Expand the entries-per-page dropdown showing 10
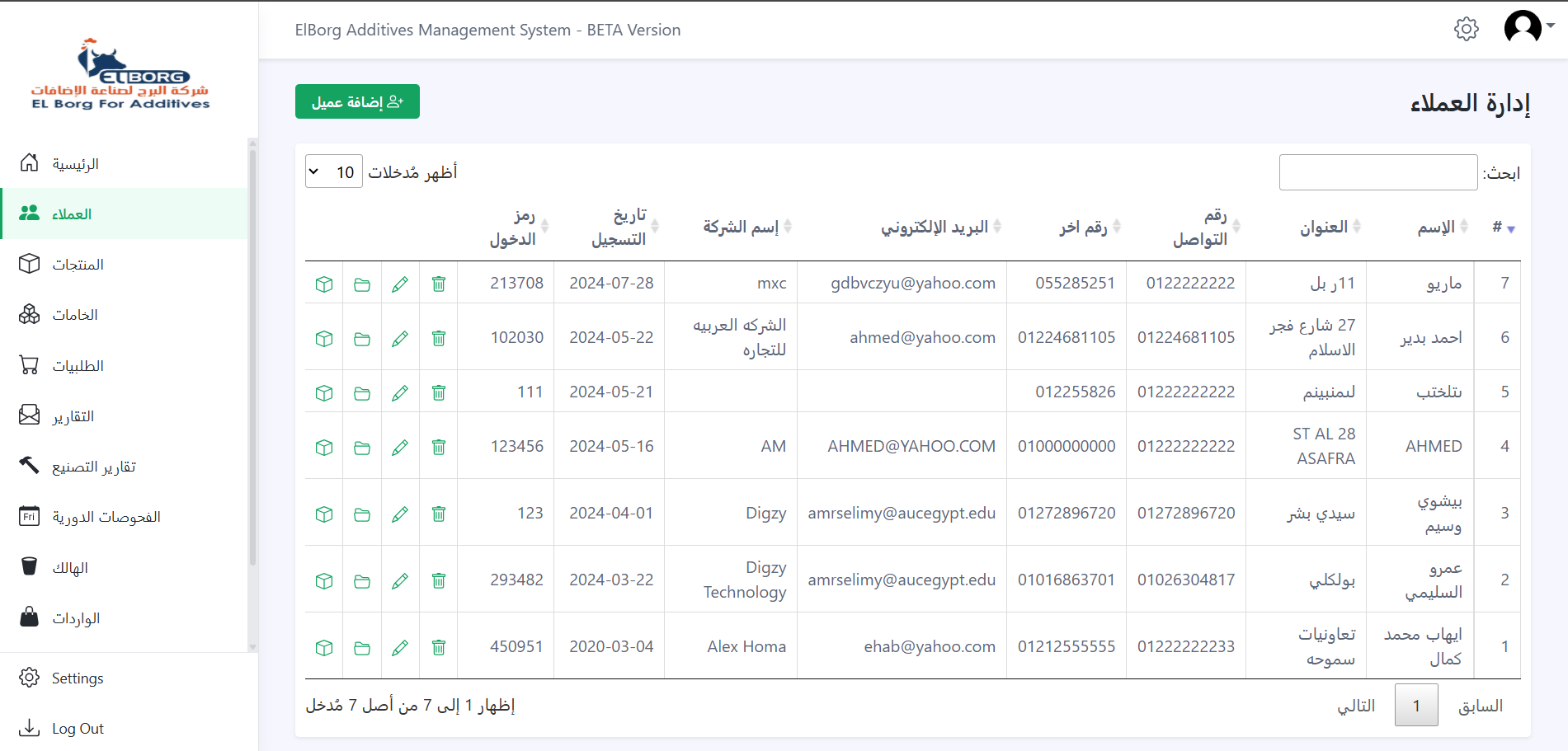 [x=334, y=172]
